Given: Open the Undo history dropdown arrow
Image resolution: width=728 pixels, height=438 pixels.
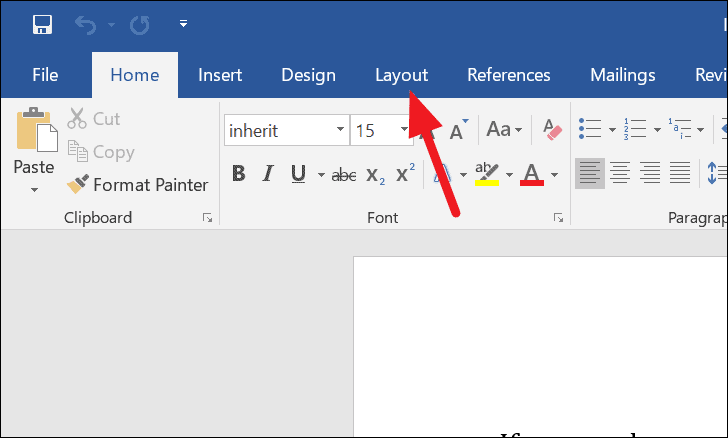Looking at the screenshot, I should pyautogui.click(x=111, y=24).
